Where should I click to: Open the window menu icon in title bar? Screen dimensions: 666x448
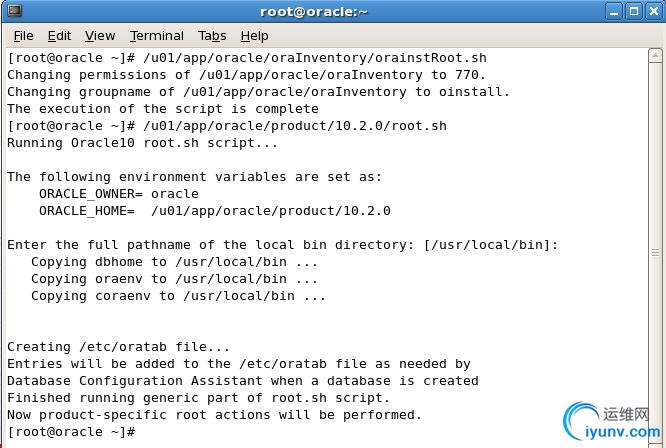pos(12,11)
